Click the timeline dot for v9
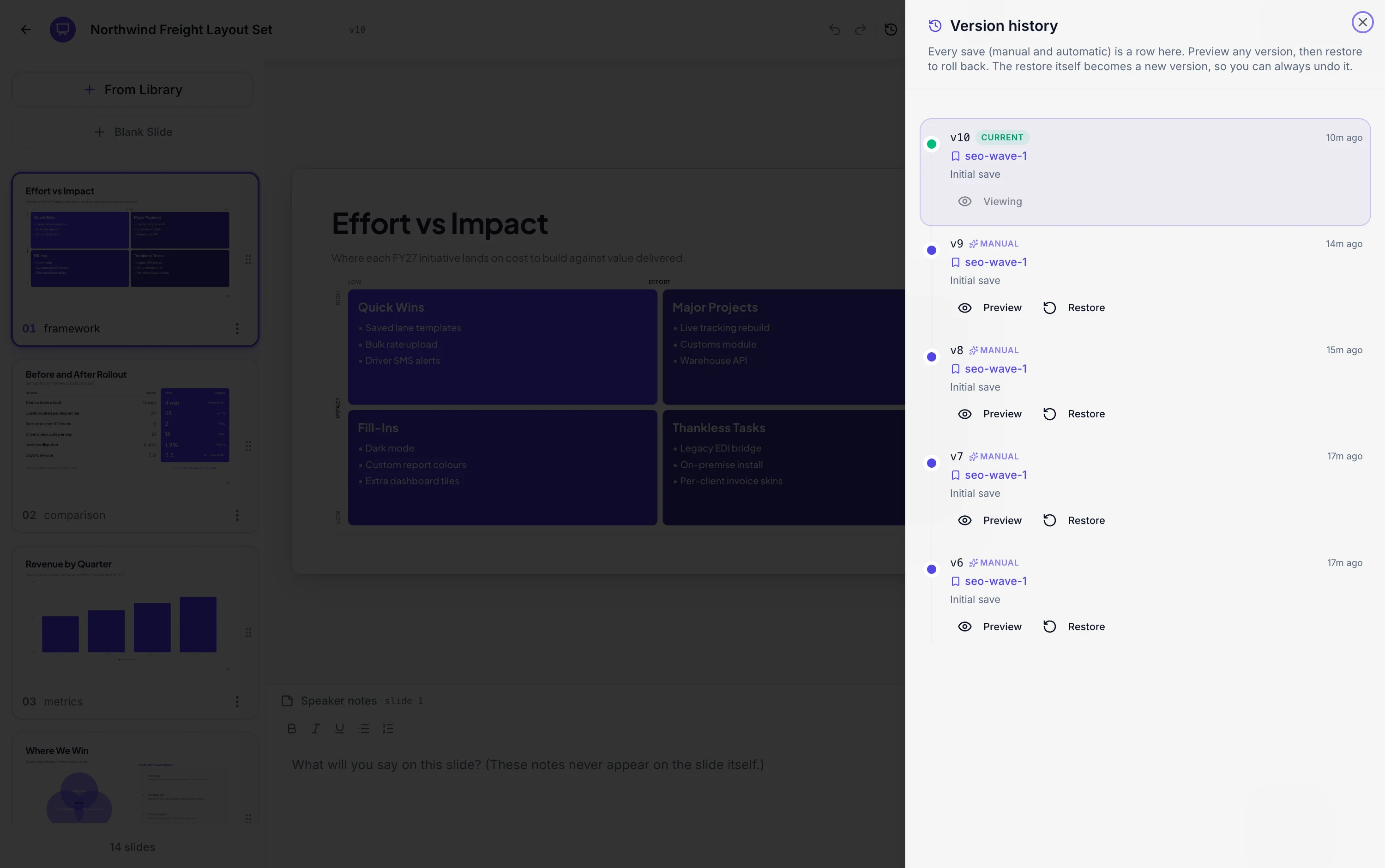Viewport: 1385px width, 868px height. click(x=932, y=250)
